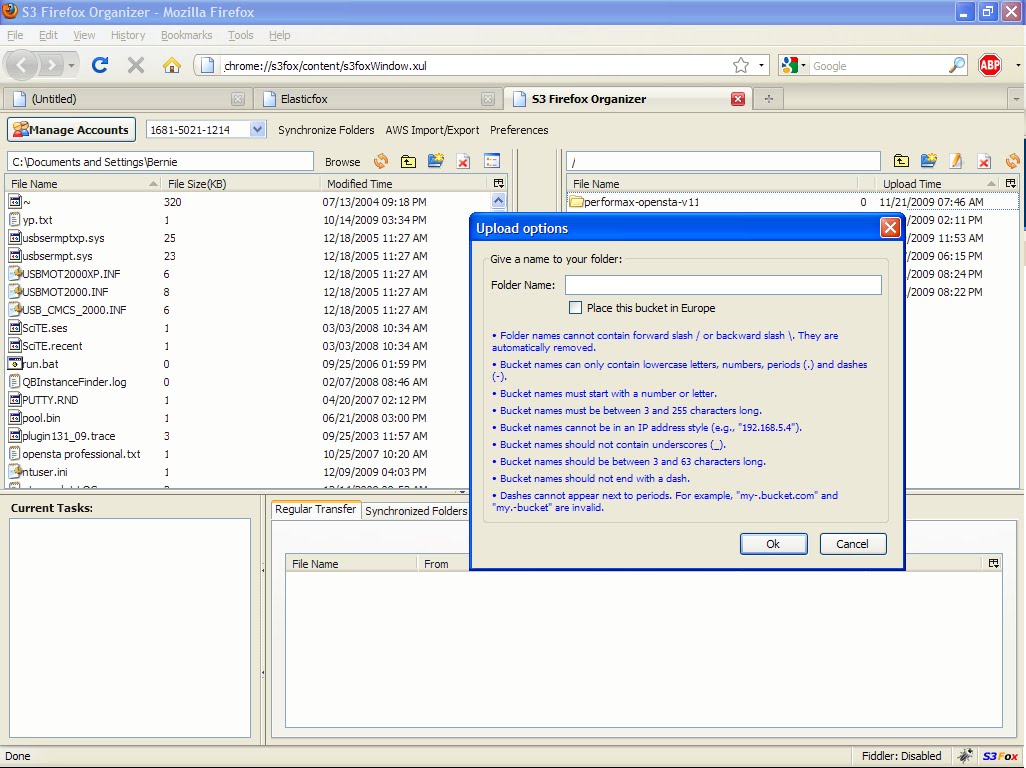Open the account selector dropdown
This screenshot has height=768, width=1026.
pyautogui.click(x=258, y=129)
